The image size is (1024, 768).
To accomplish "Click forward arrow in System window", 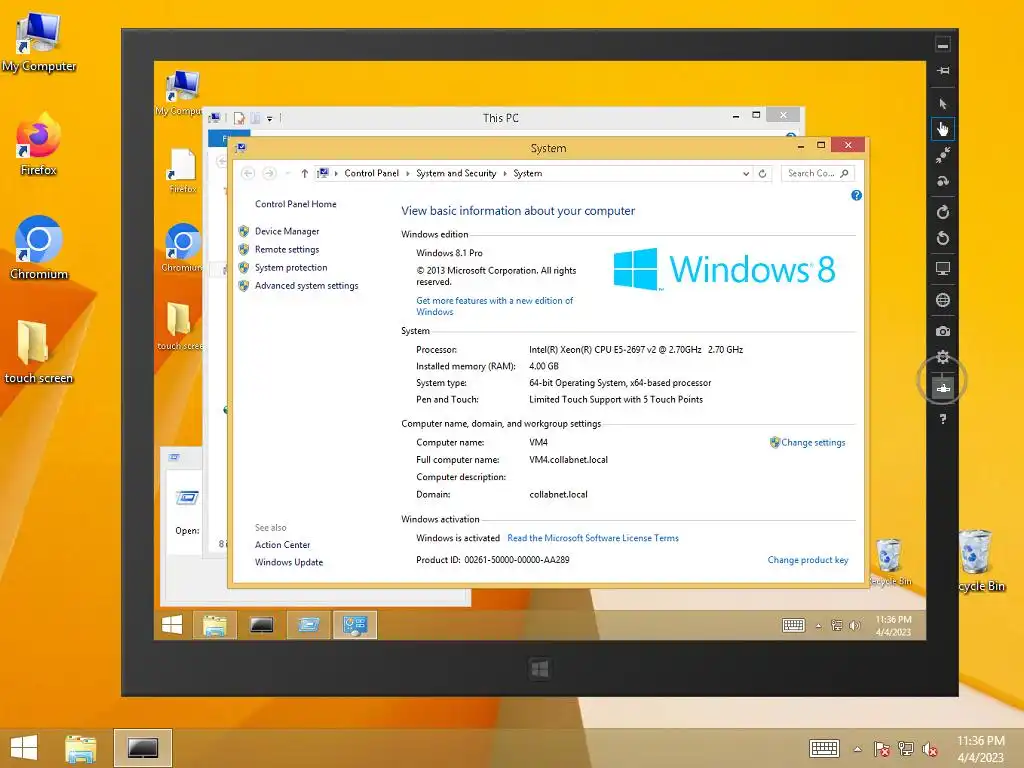I will click(269, 173).
